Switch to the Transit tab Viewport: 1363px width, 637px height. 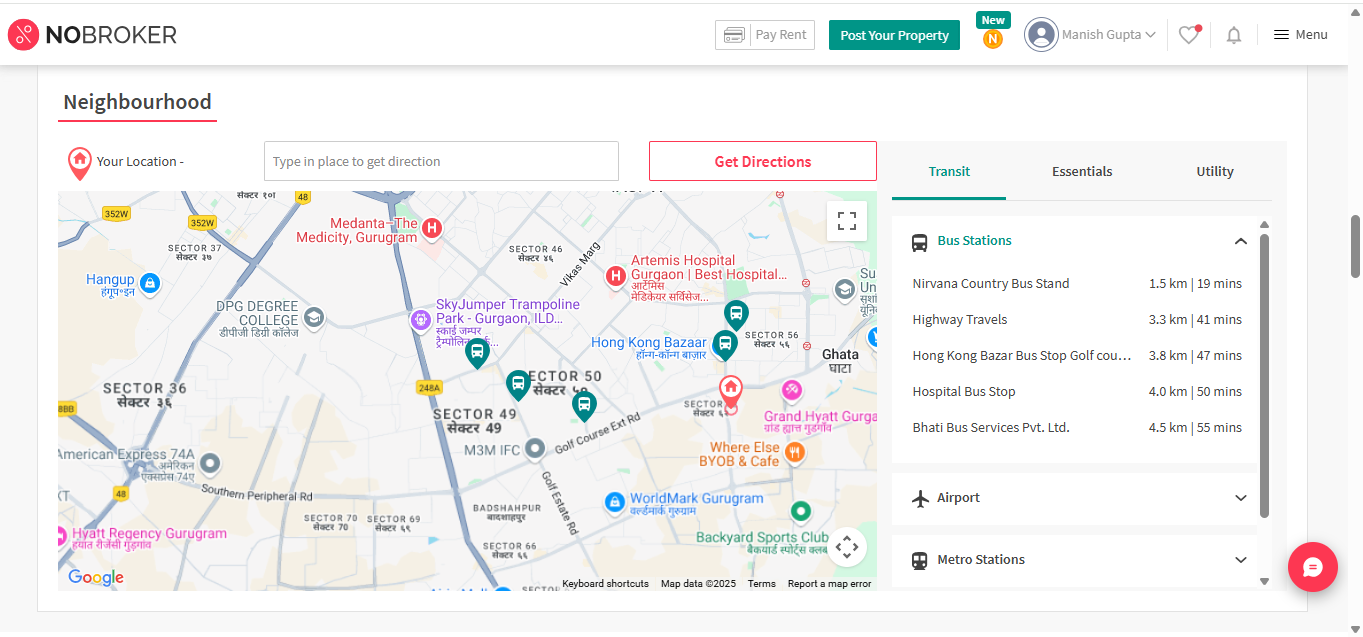[x=949, y=171]
